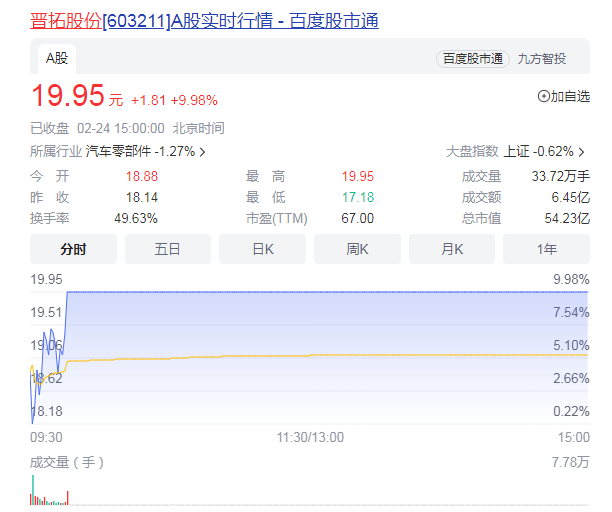Click the percent change +9.98%

click(x=194, y=101)
